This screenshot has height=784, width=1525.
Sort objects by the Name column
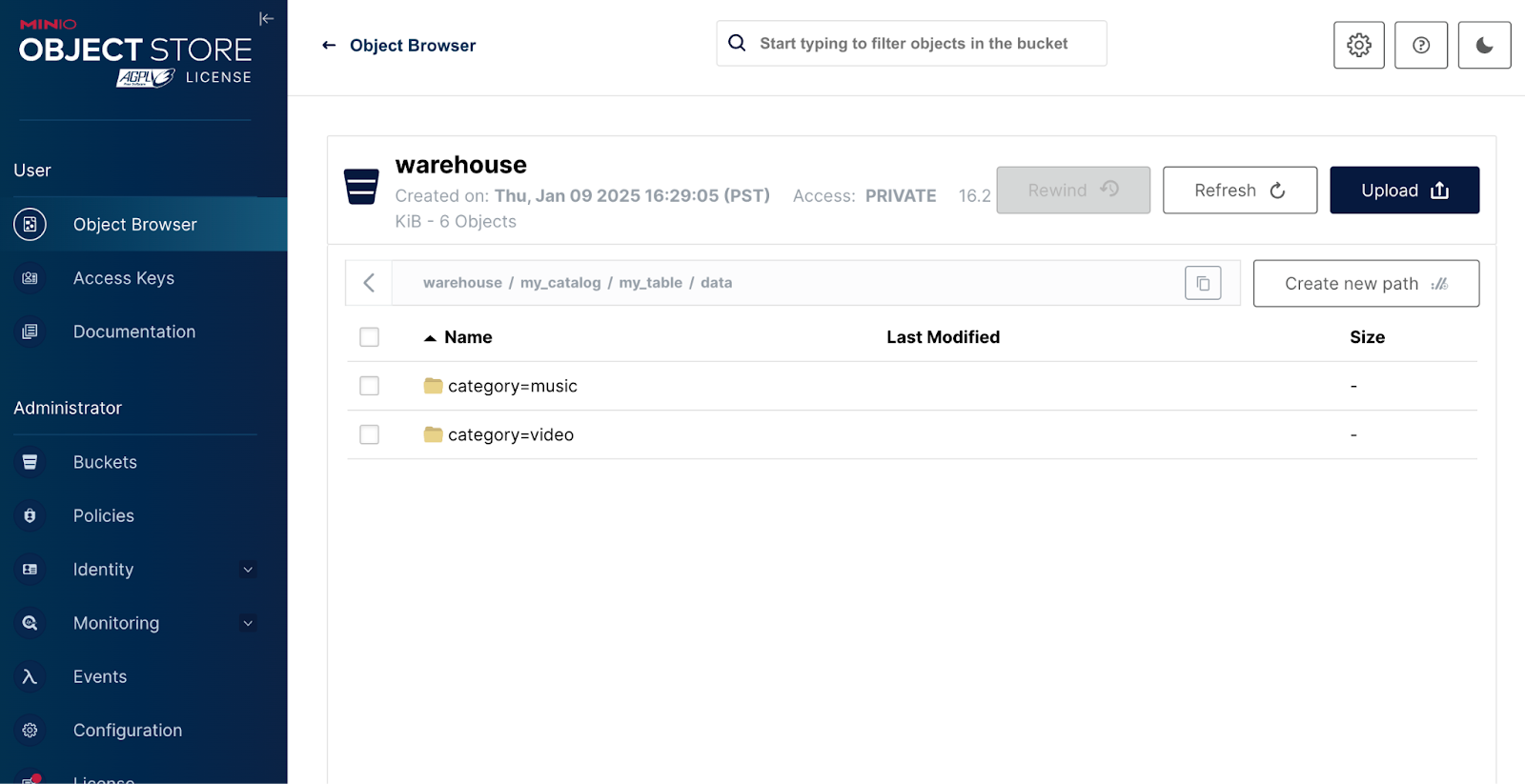467,337
